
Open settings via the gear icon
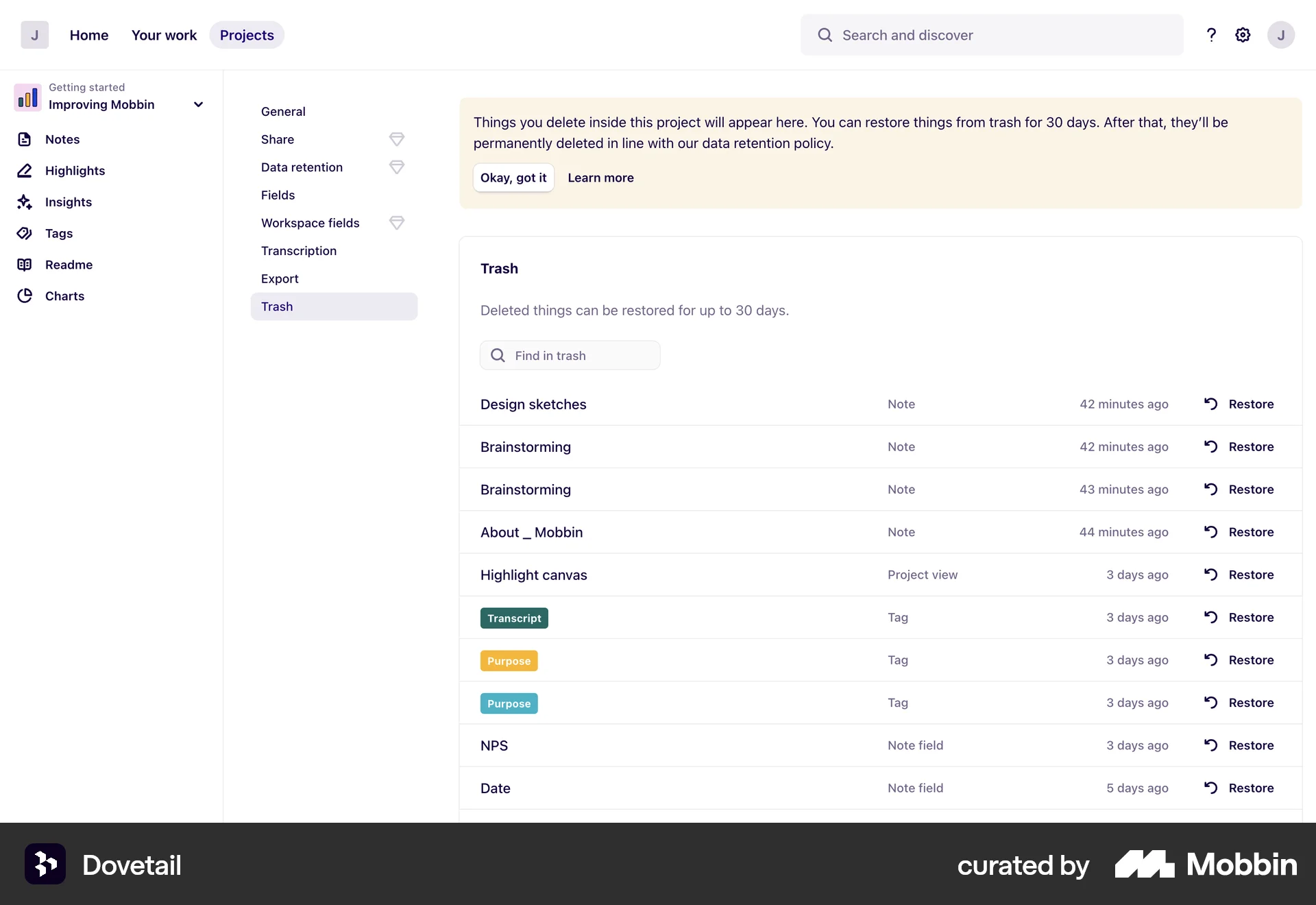pos(1243,35)
